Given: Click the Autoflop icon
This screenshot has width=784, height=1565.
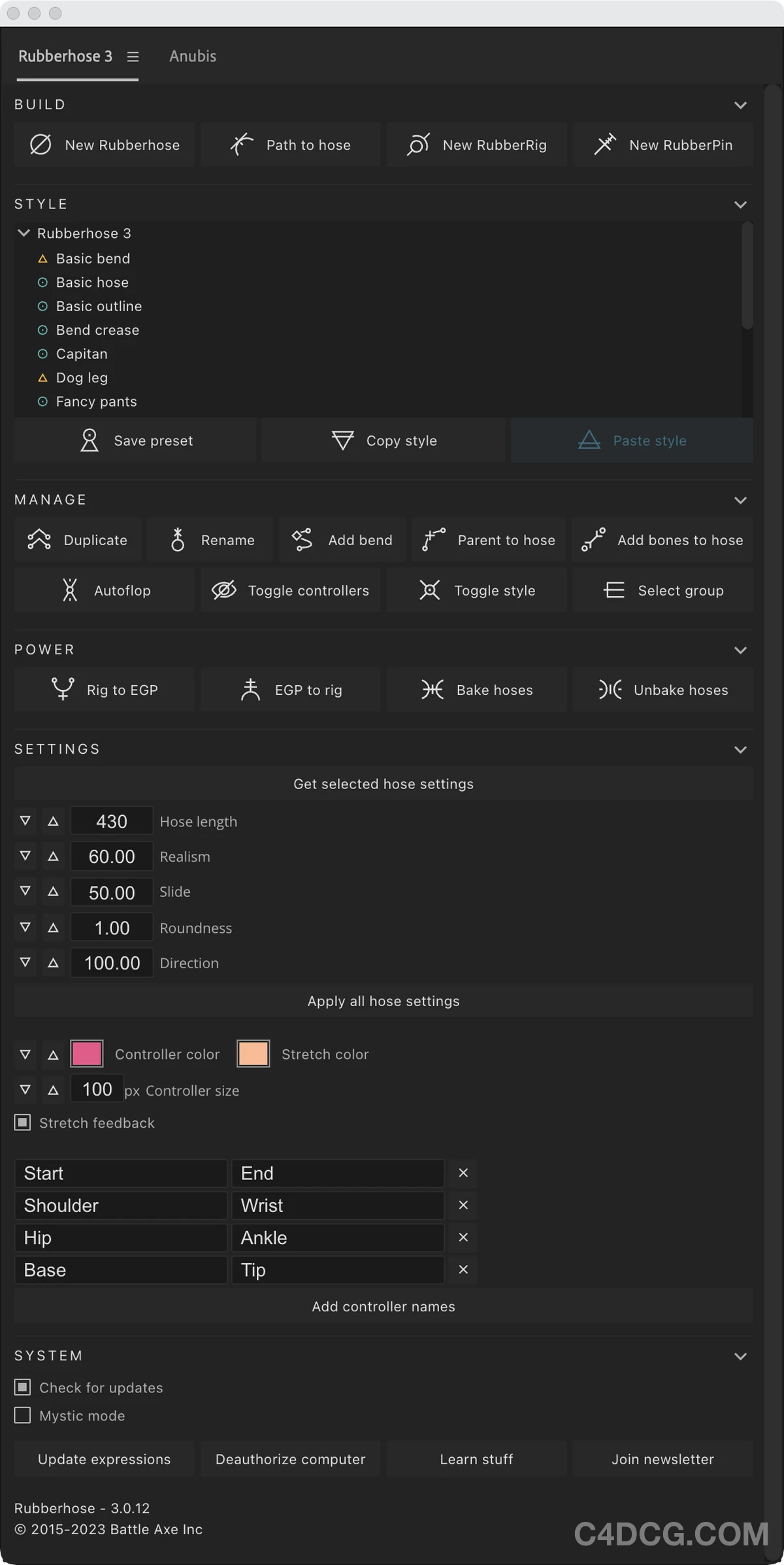Looking at the screenshot, I should tap(70, 590).
